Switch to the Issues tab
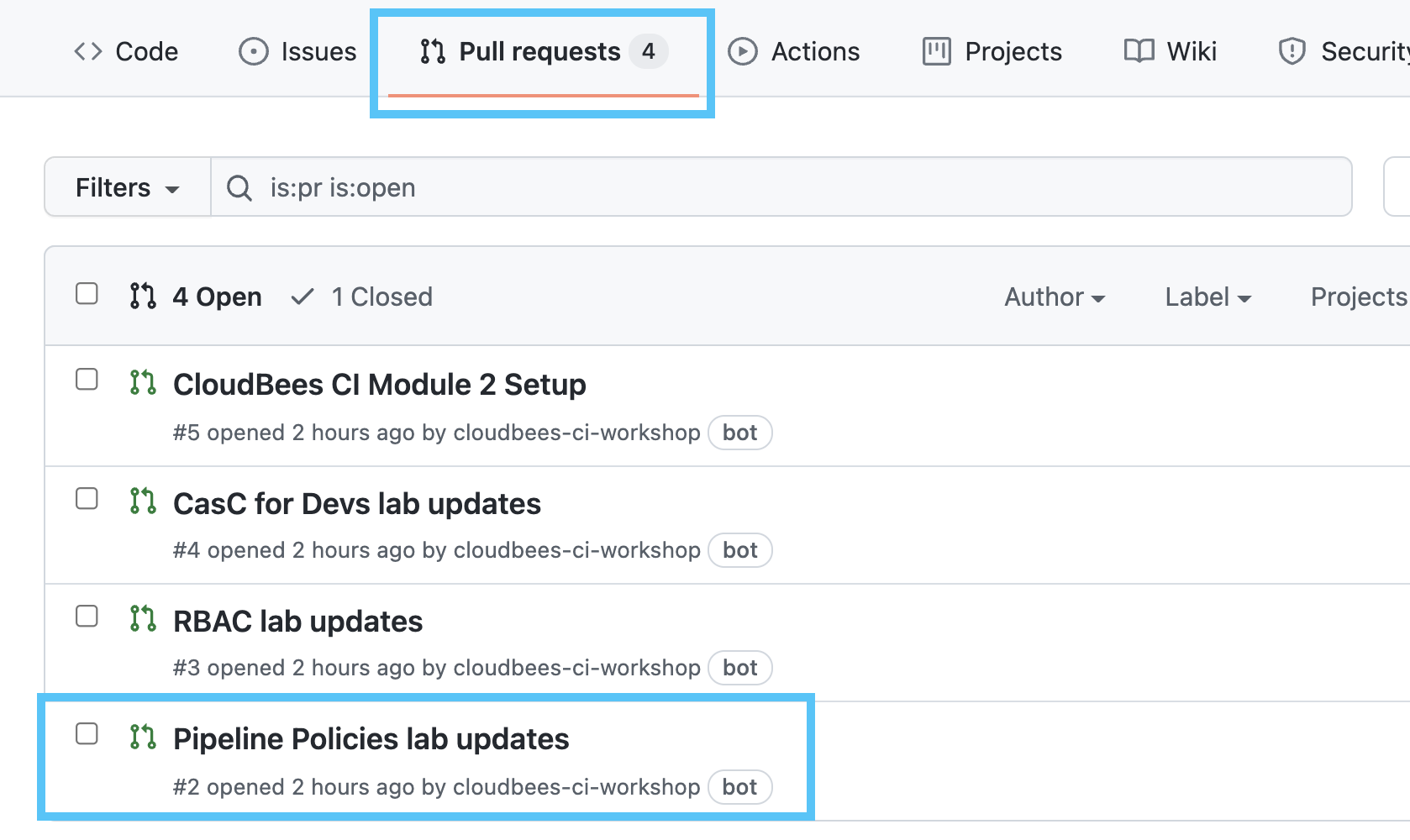The image size is (1410, 840). (298, 52)
